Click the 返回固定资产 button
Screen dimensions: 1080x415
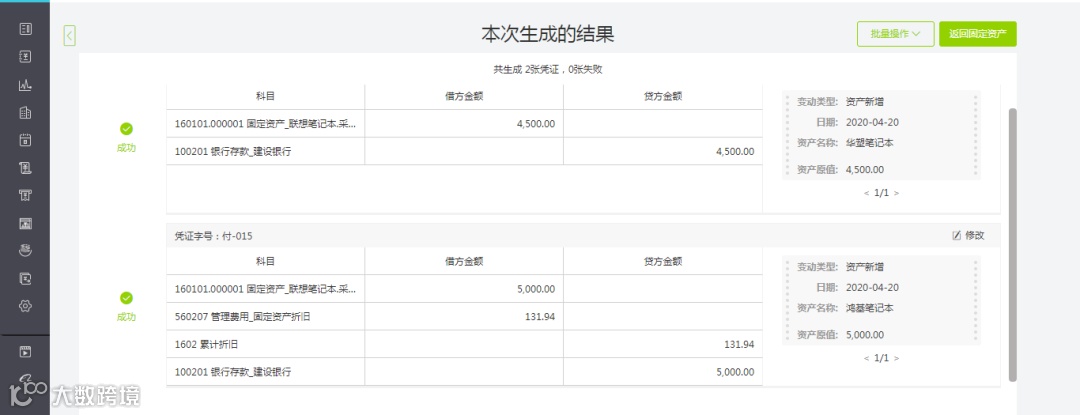[977, 34]
